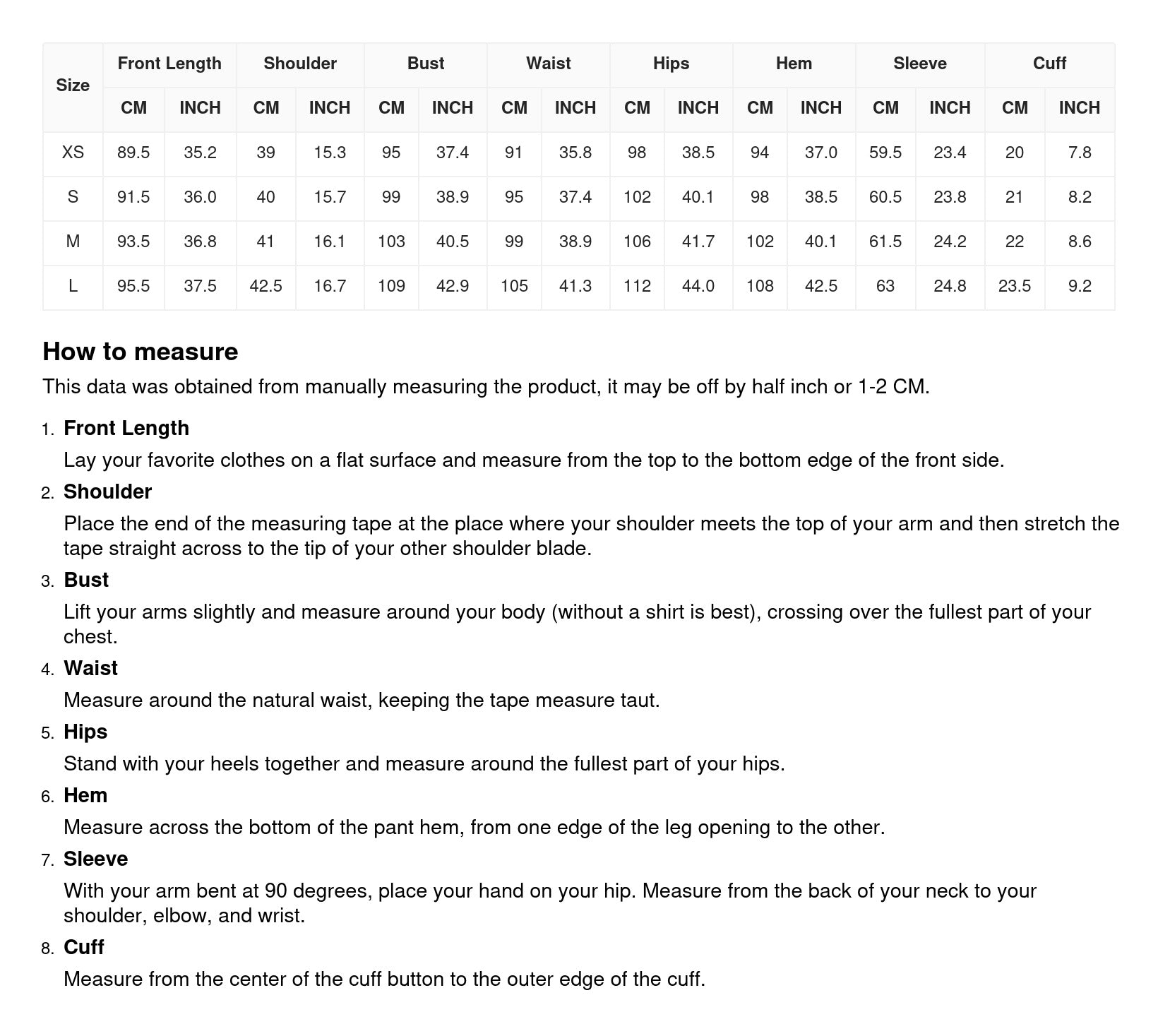Click the XS size row label

(x=73, y=153)
